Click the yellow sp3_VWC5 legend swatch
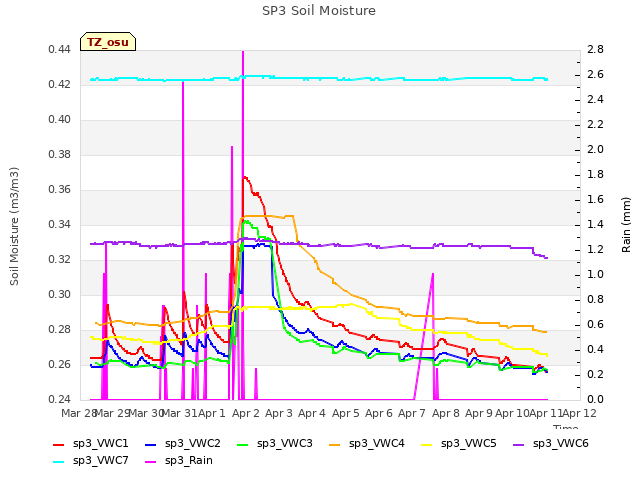Screen dimensions: 640x480 coord(427,444)
